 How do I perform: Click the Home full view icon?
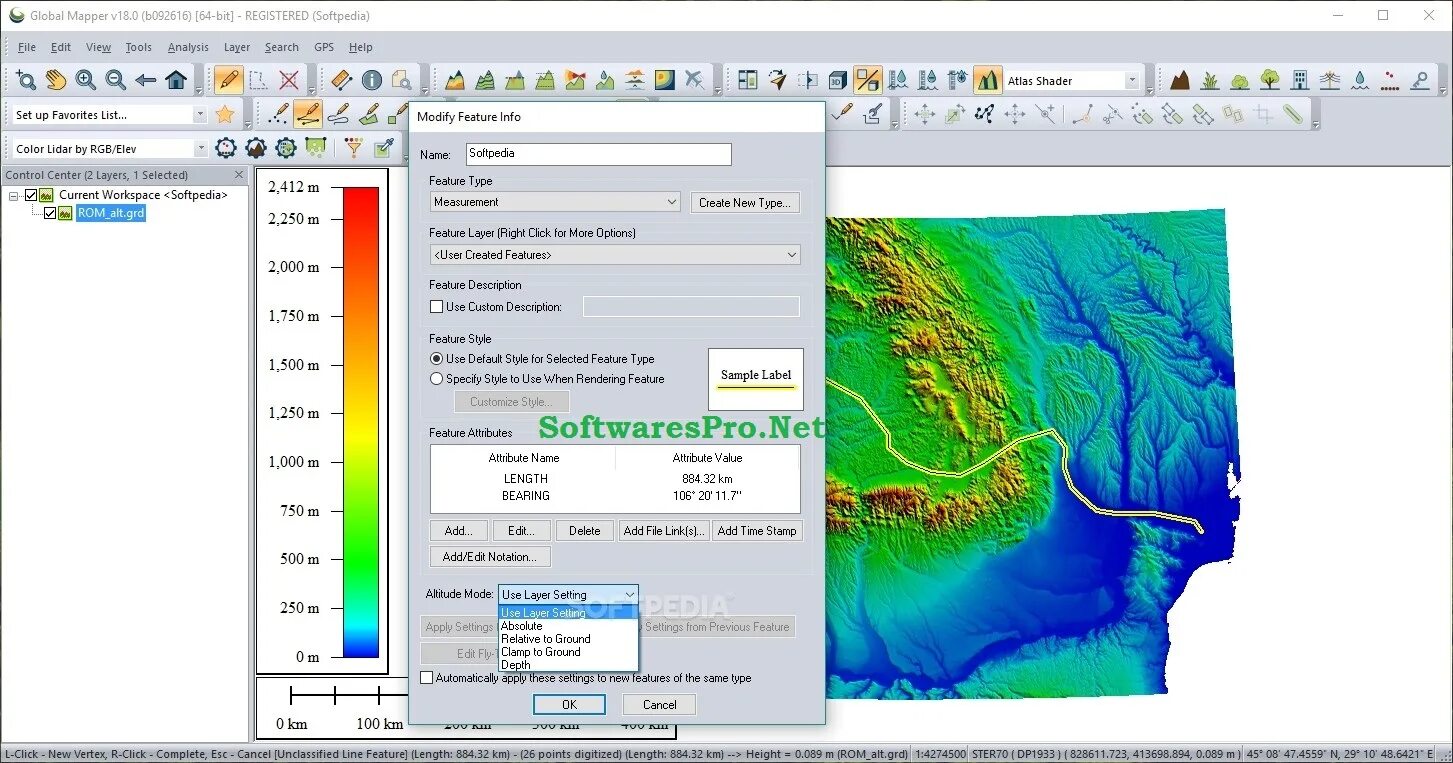176,80
